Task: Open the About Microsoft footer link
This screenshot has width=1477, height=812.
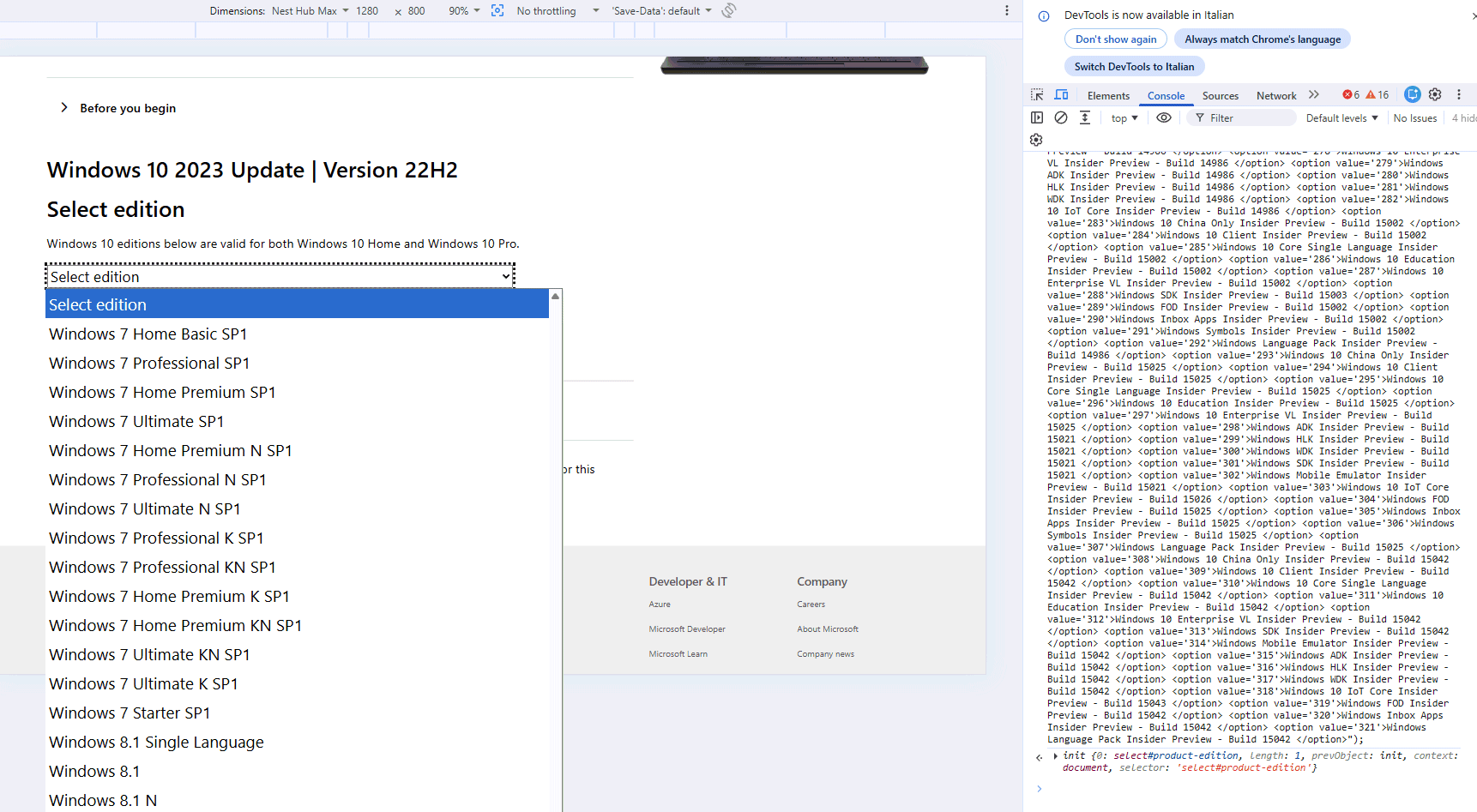Action: pos(828,629)
